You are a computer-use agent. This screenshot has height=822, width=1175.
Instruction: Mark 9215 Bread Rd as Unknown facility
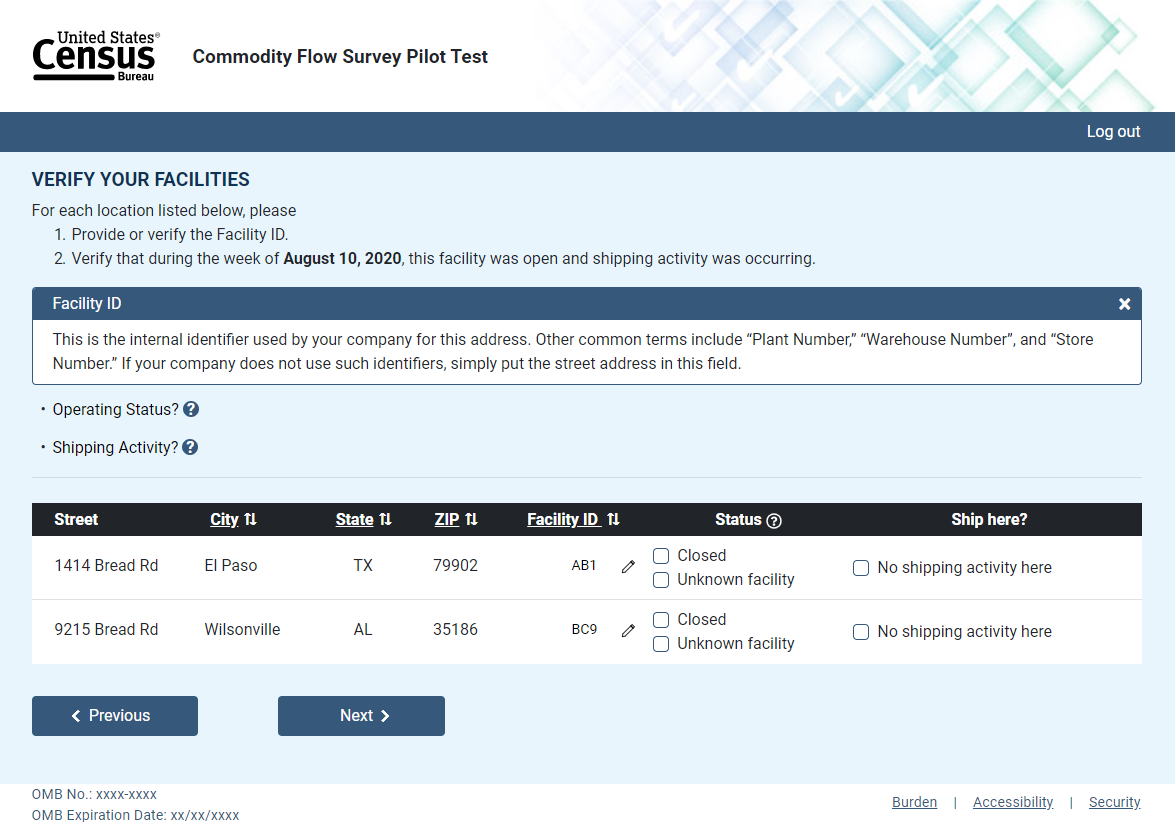click(x=661, y=644)
